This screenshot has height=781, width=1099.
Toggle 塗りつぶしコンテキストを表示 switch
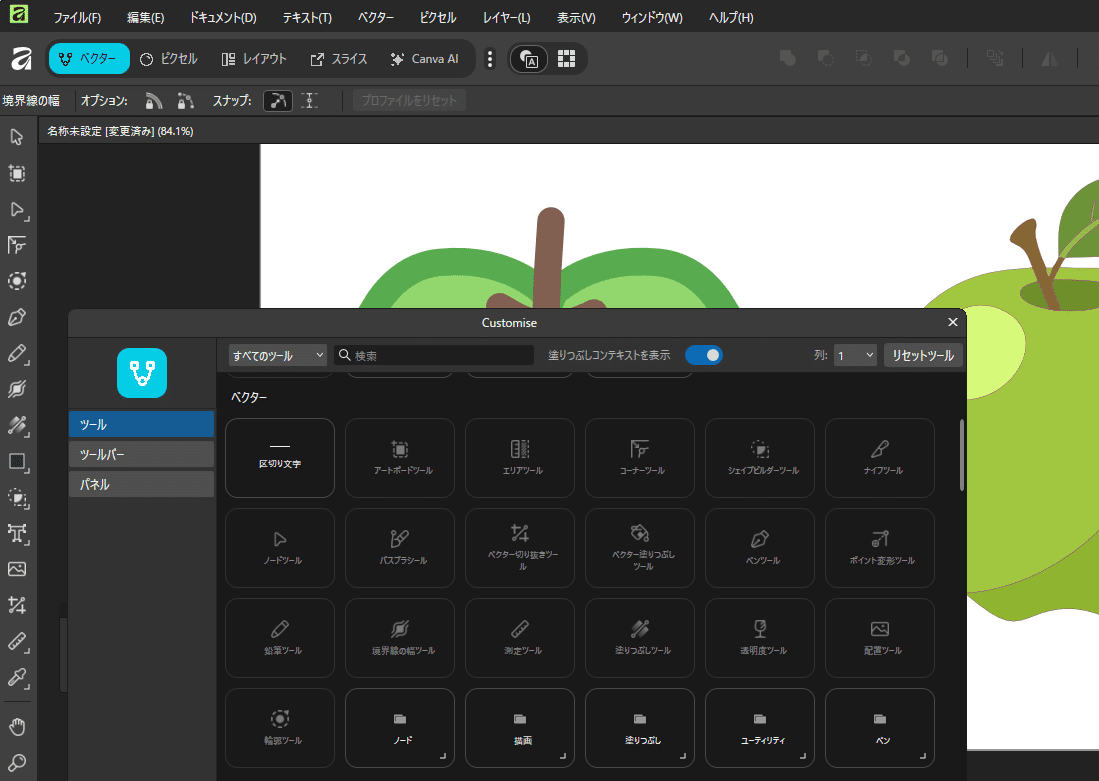(704, 355)
